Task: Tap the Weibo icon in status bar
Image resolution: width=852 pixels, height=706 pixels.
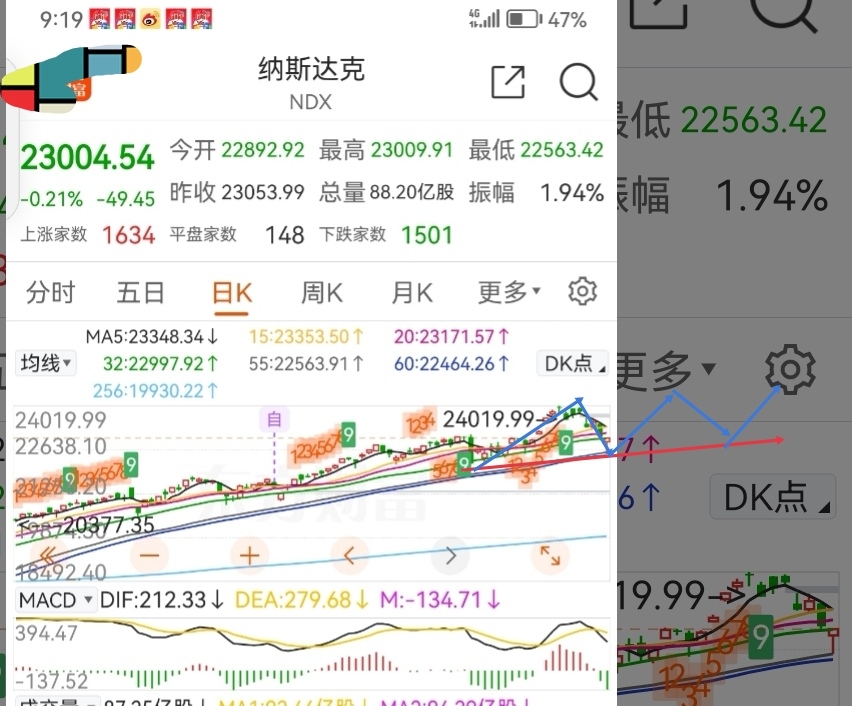Action: (151, 20)
